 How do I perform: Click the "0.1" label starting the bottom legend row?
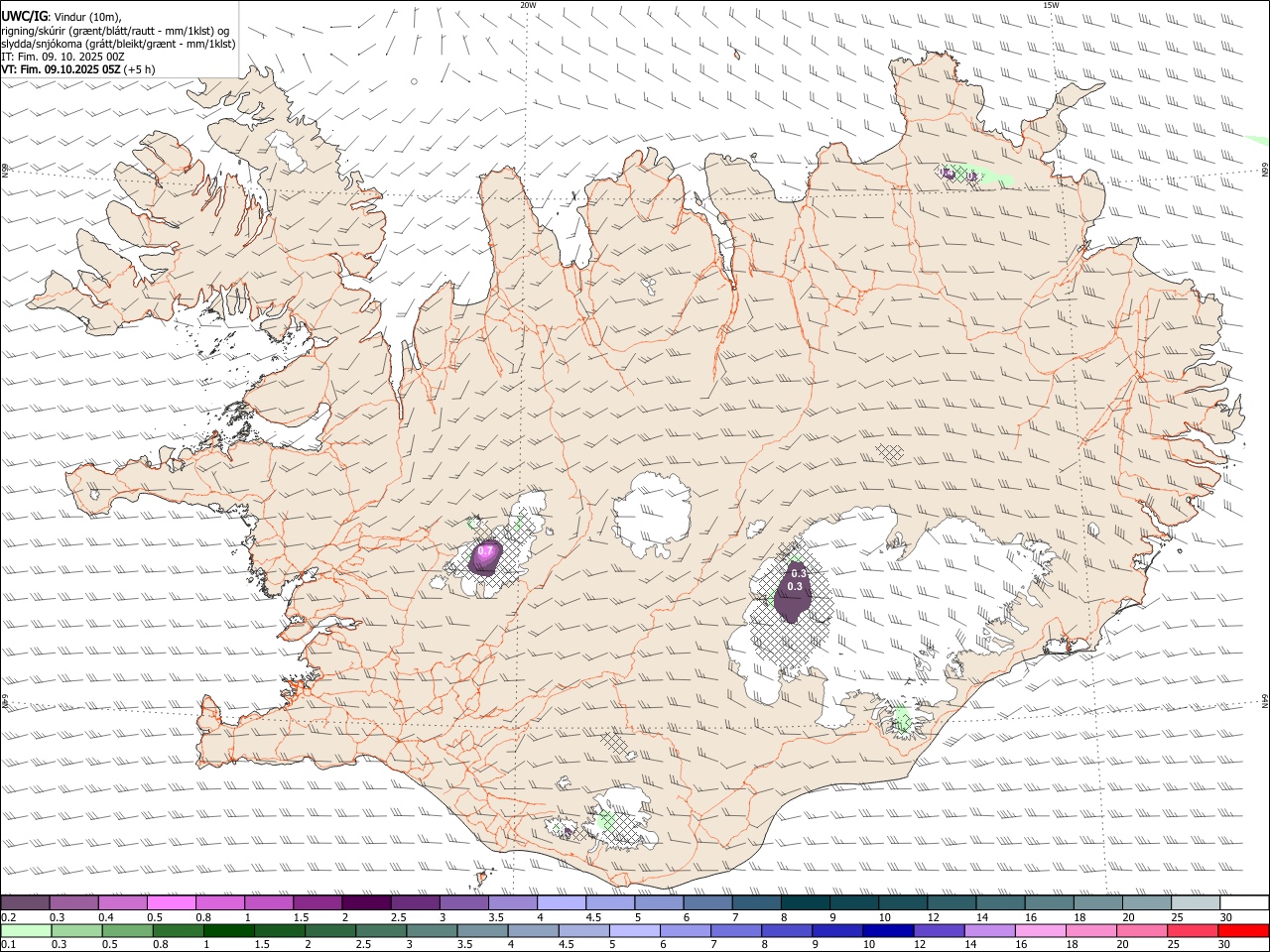click(x=8, y=944)
